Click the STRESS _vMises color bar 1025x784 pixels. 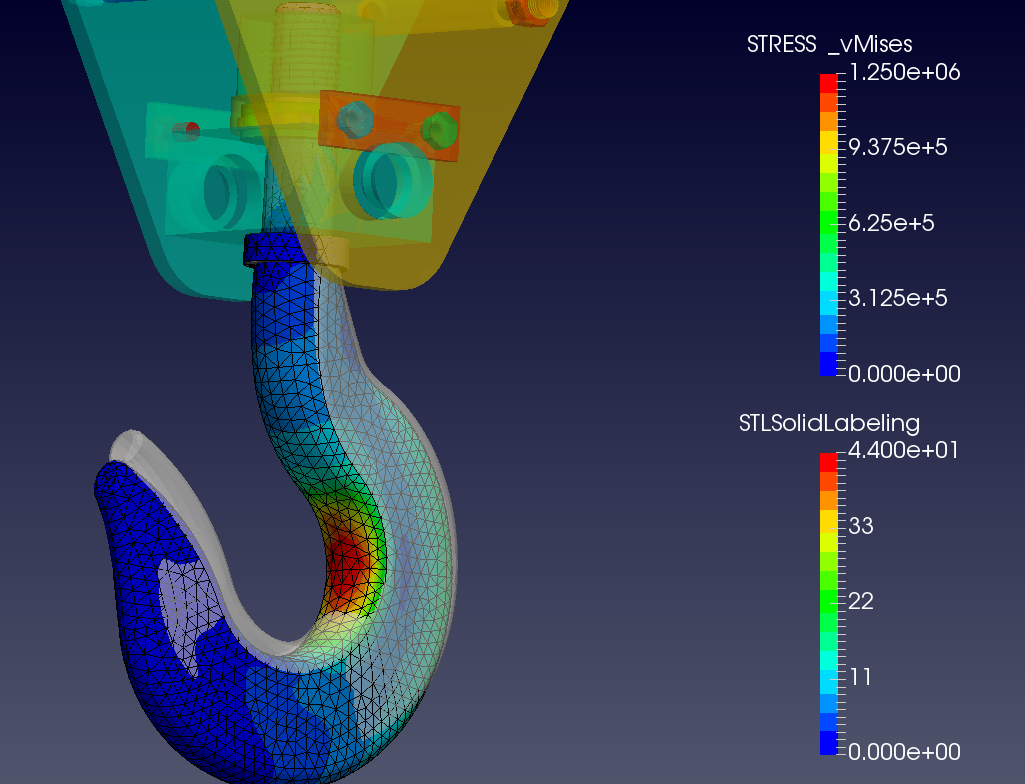829,225
